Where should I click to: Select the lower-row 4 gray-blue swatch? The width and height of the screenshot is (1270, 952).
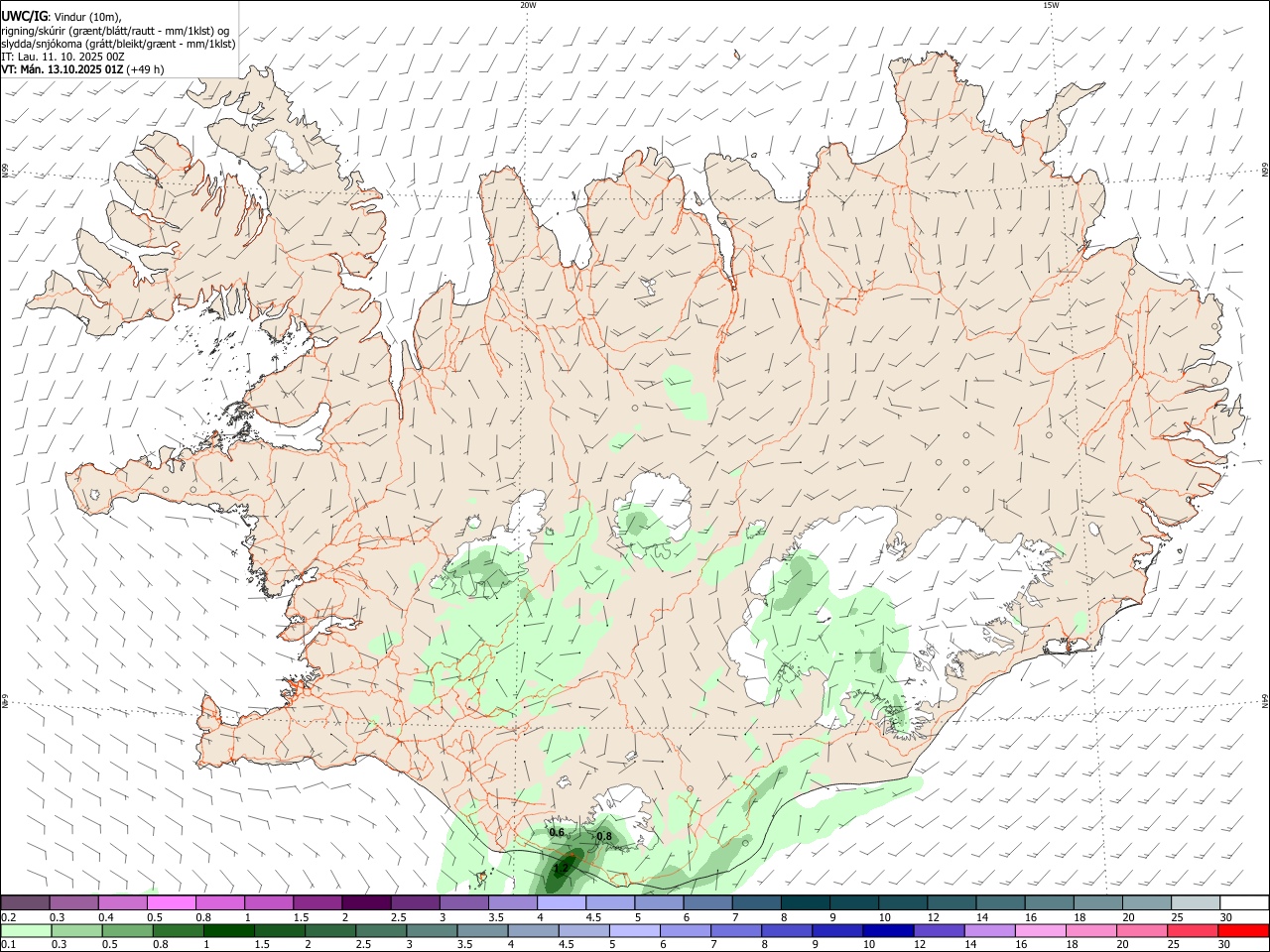coord(533,931)
